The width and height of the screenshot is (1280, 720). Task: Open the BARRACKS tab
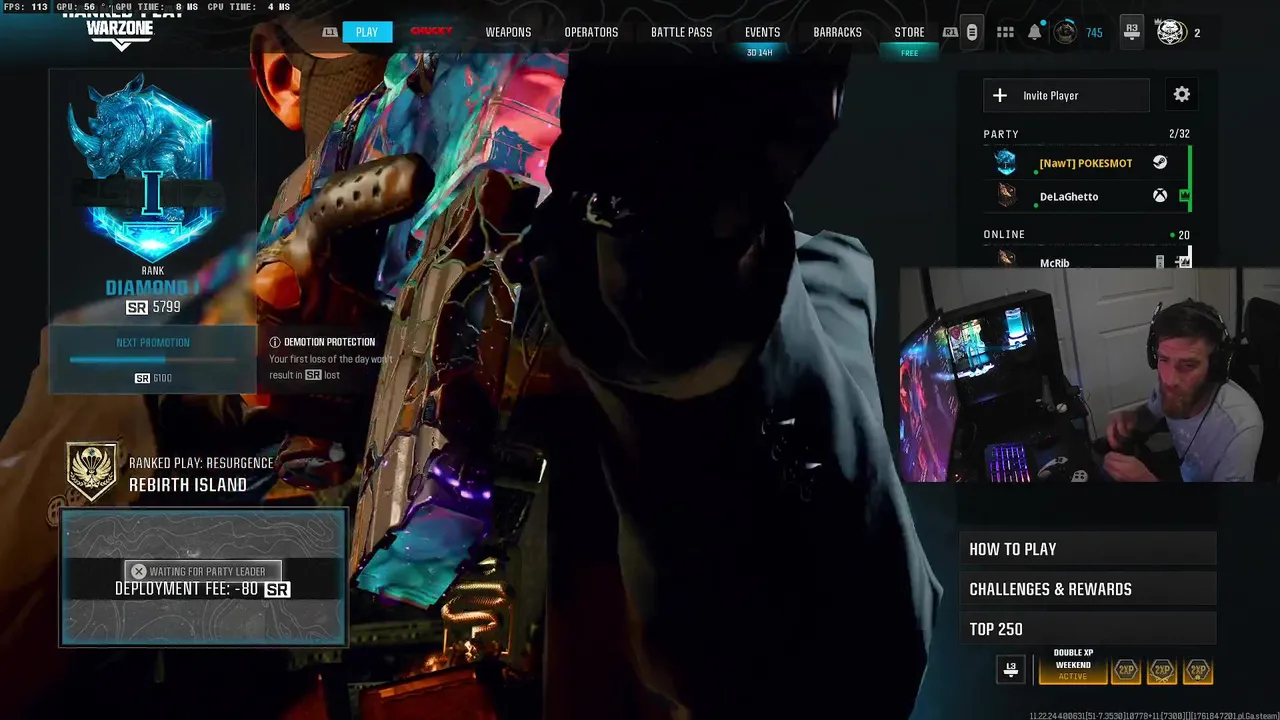pos(837,32)
